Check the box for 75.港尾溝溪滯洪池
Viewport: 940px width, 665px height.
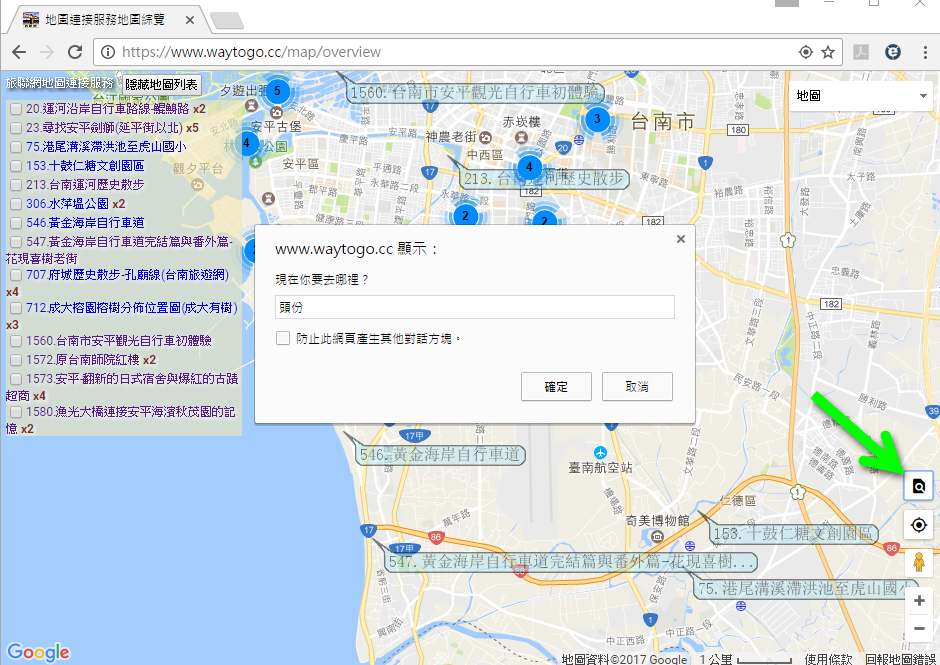(x=16, y=148)
